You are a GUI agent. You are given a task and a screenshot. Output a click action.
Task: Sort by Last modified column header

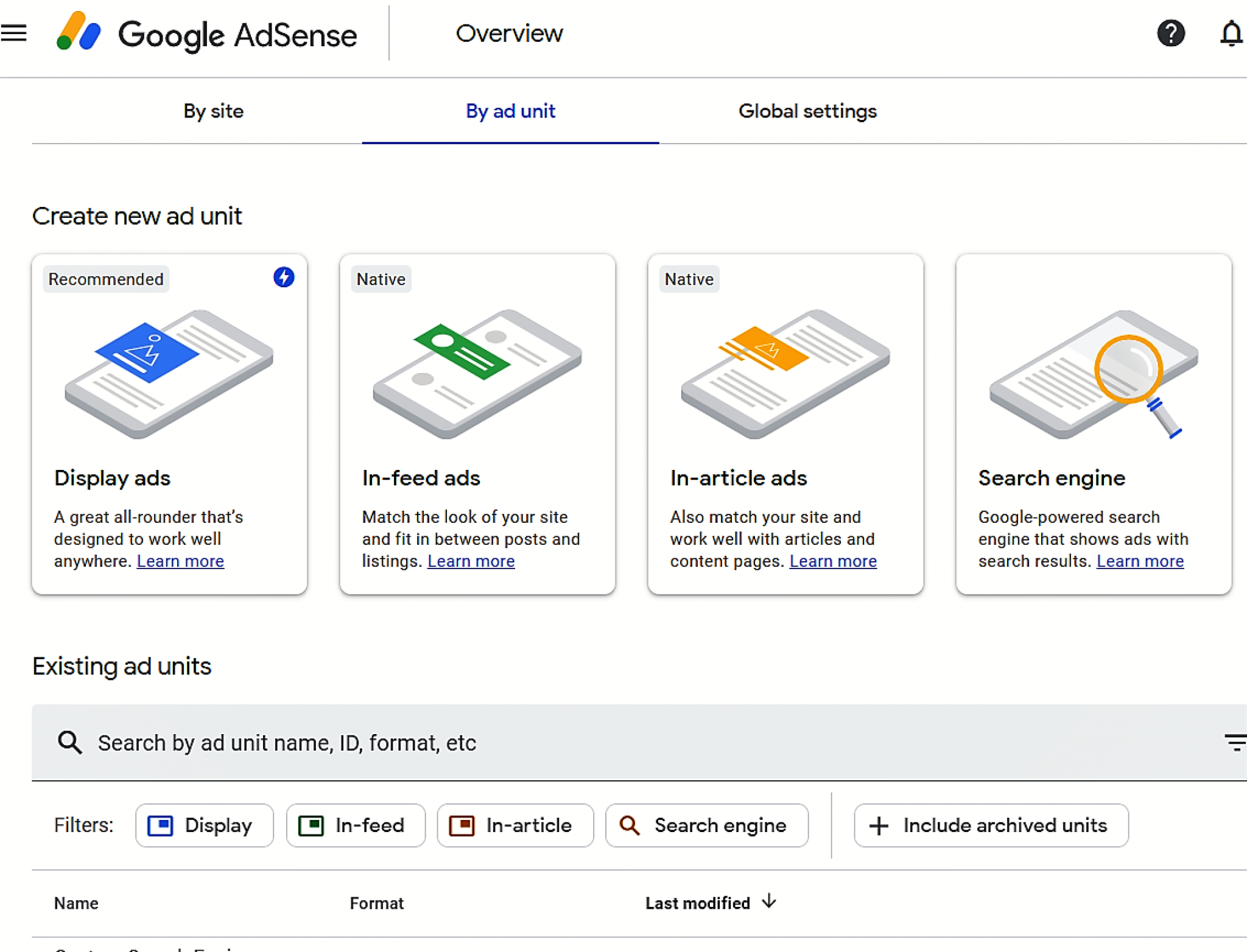click(x=698, y=903)
